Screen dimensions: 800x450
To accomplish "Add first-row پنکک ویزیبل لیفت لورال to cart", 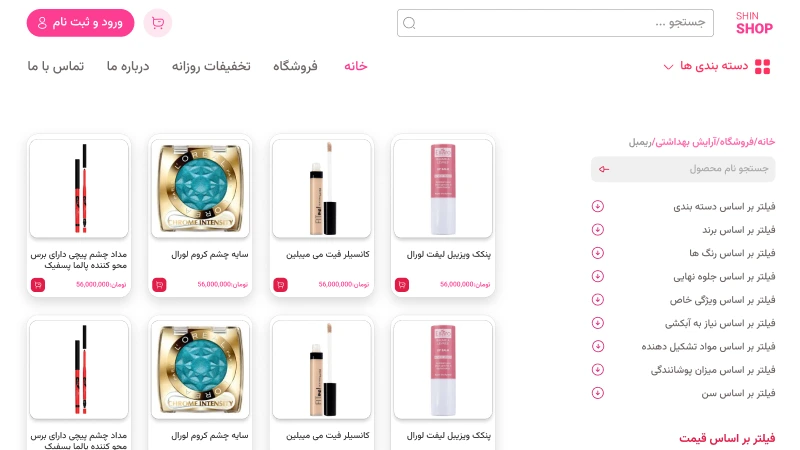I will coord(402,285).
